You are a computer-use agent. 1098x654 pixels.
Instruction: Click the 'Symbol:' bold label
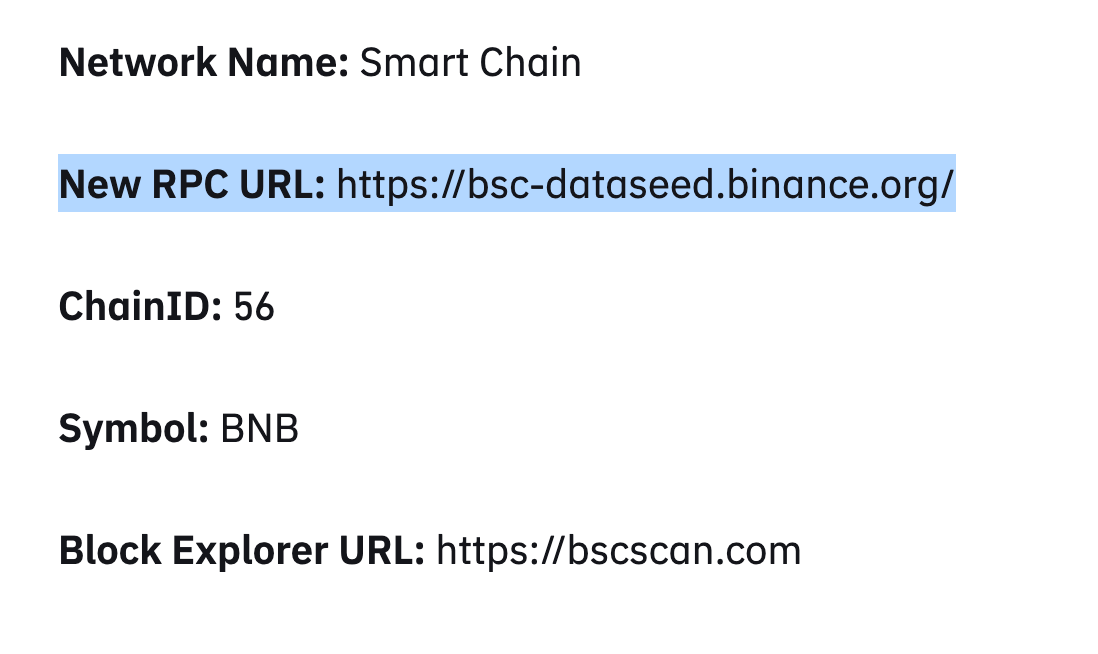point(134,428)
